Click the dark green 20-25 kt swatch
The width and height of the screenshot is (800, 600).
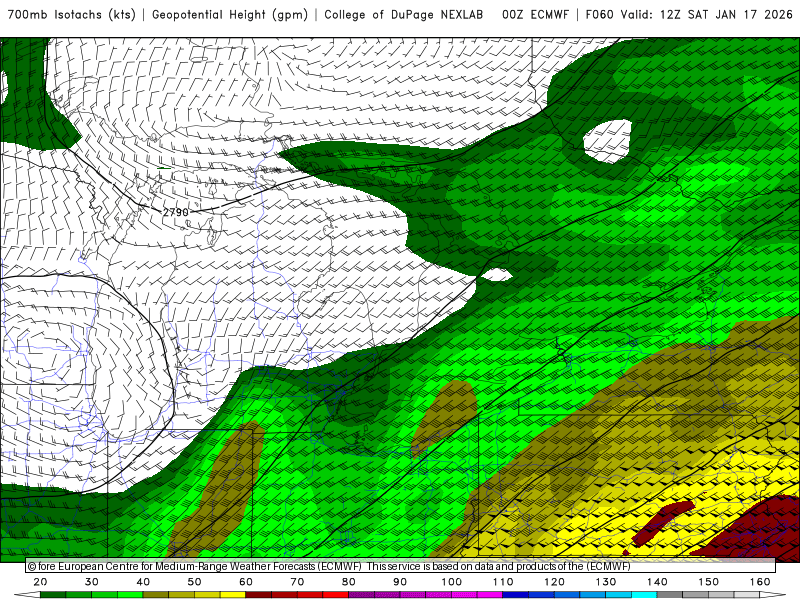coord(53,595)
